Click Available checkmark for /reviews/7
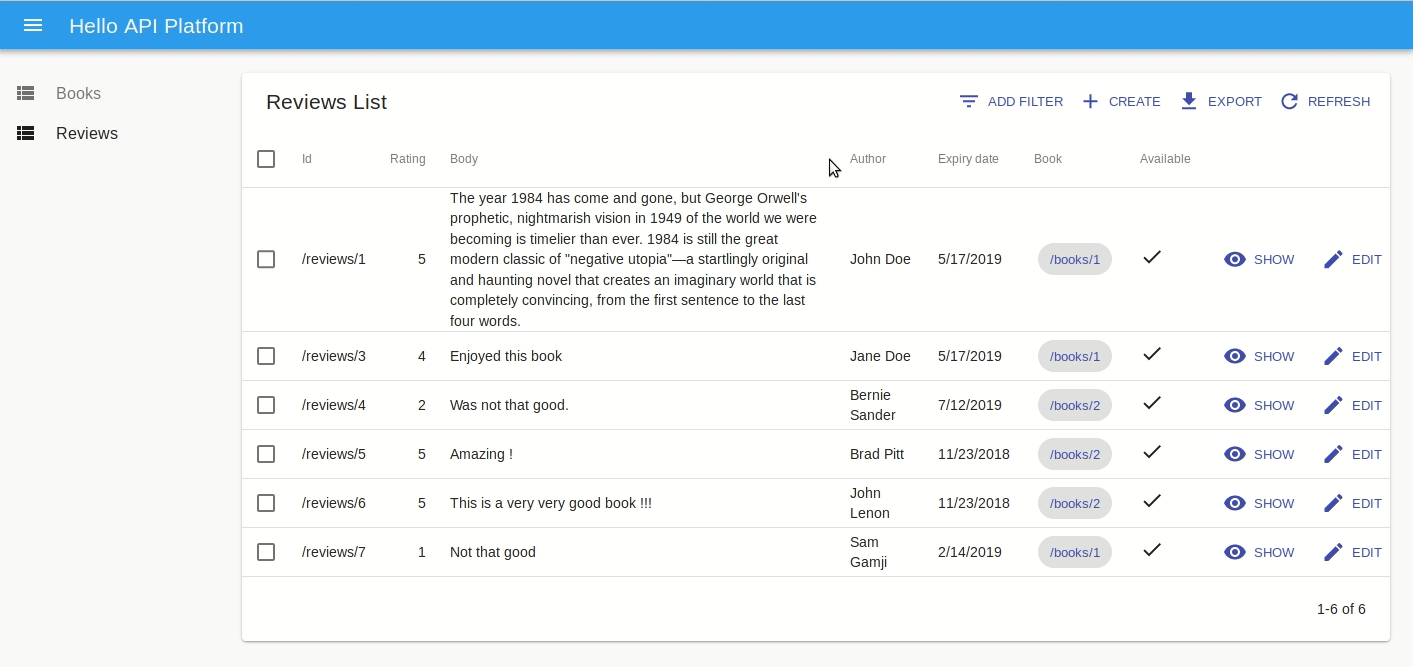This screenshot has width=1413, height=667. 1152,549
